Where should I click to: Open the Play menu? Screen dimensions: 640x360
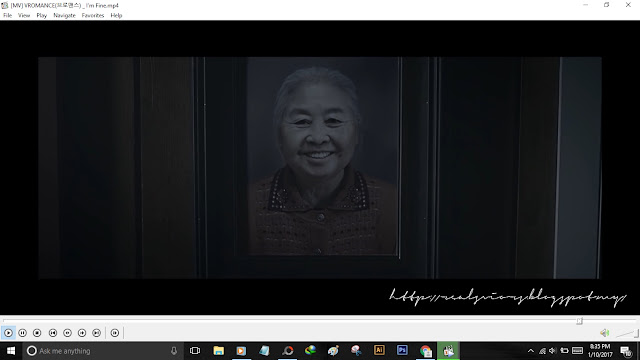click(41, 16)
